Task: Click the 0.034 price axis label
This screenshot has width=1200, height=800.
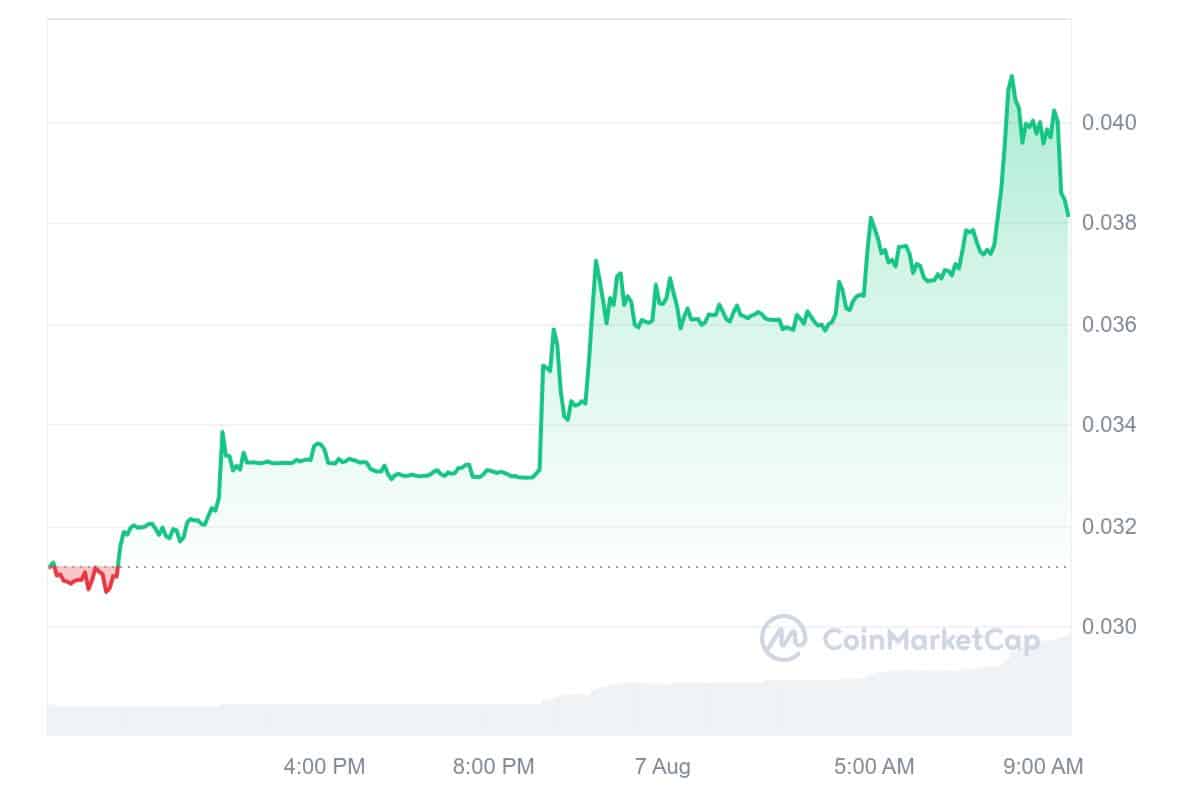Action: pos(1108,425)
